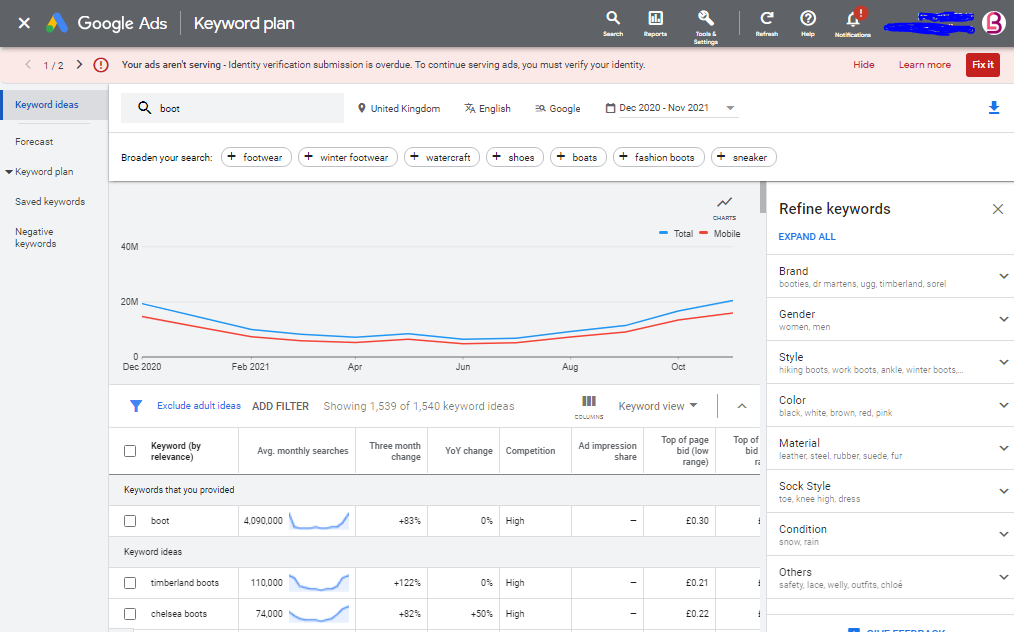
Task: Click ADD FILTER
Action: click(x=280, y=406)
